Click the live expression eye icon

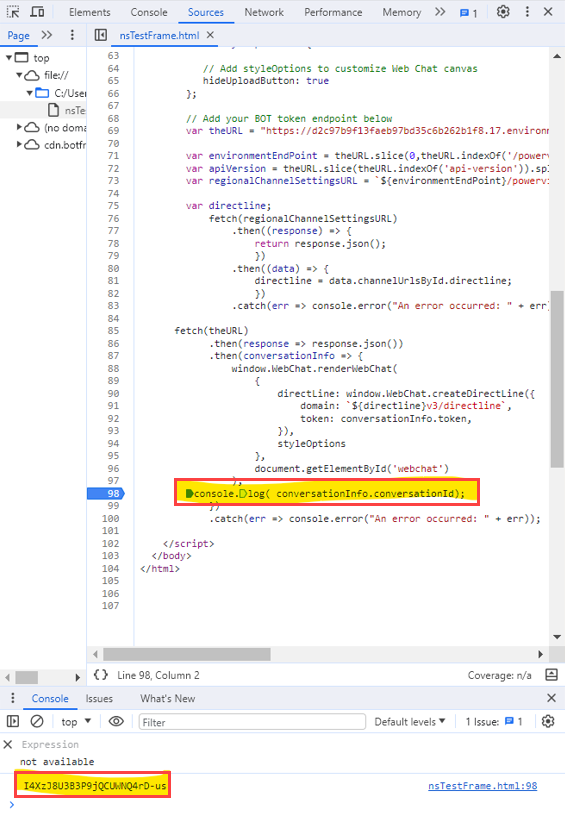tap(116, 721)
